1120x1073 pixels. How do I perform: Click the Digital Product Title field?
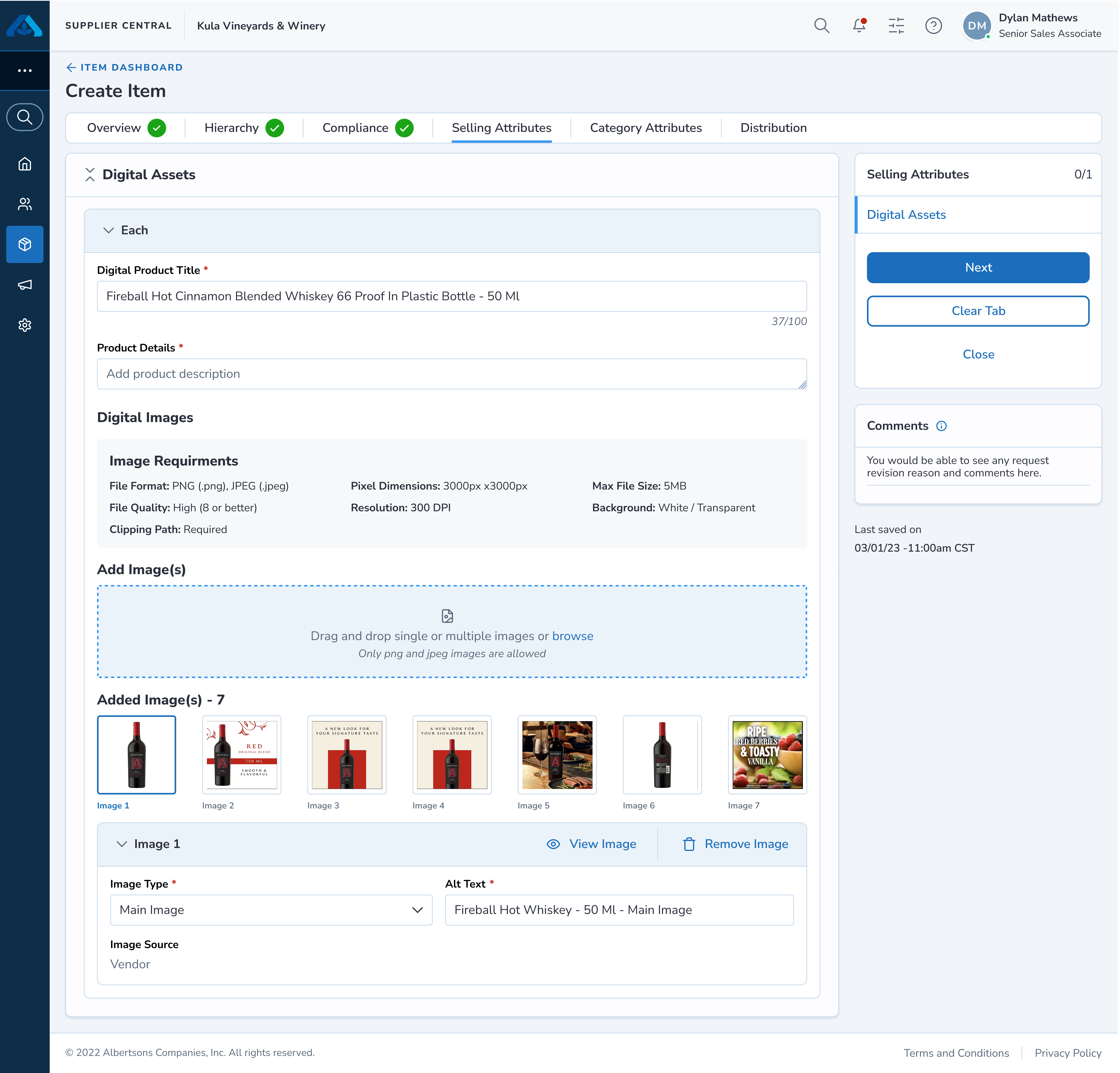(x=452, y=296)
